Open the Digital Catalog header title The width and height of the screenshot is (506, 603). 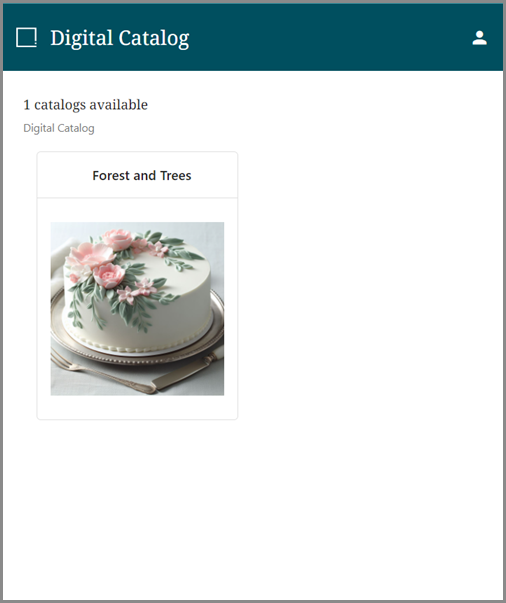tap(120, 38)
